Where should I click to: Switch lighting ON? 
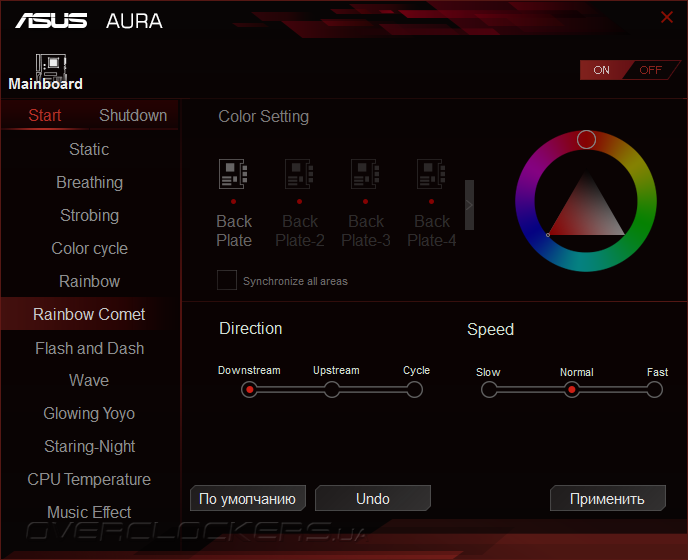click(x=602, y=70)
